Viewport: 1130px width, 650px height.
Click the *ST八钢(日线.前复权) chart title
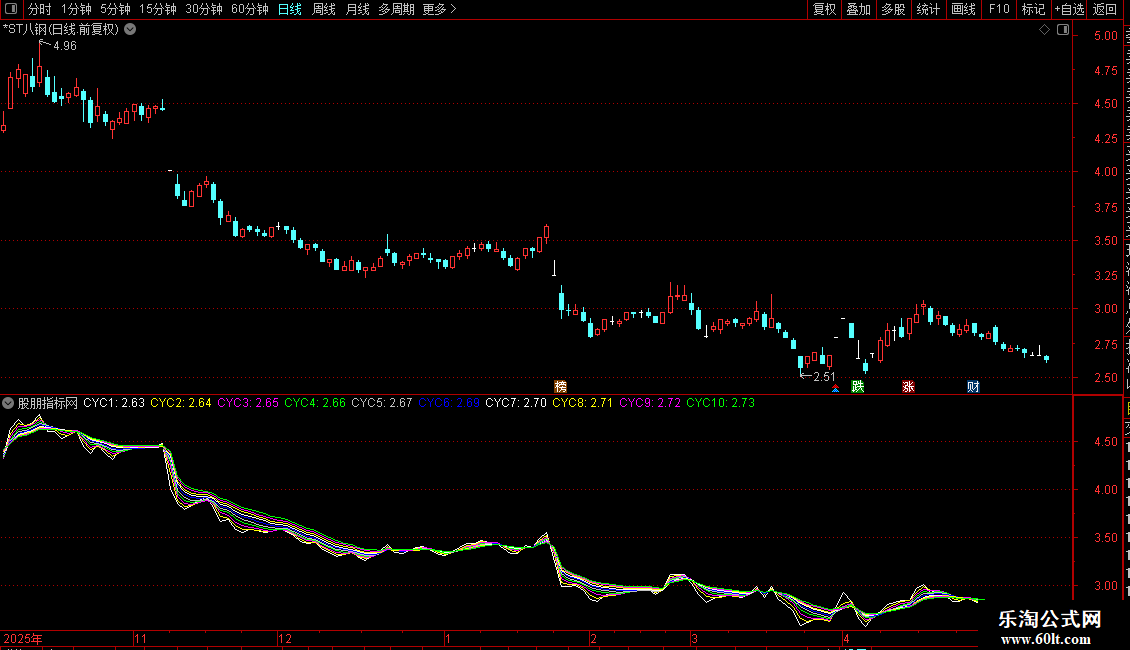click(x=61, y=30)
